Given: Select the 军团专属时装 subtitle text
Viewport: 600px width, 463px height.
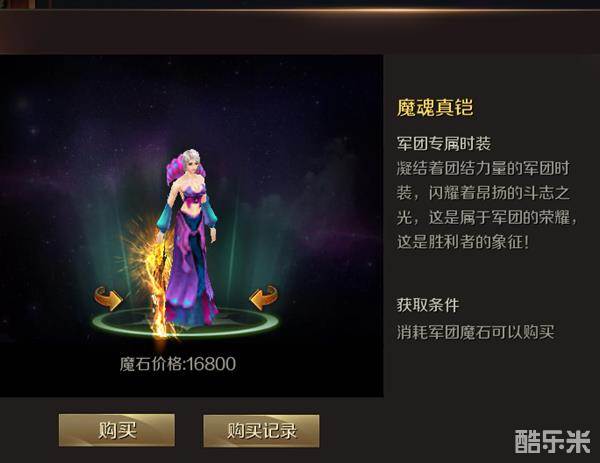Looking at the screenshot, I should click(444, 143).
